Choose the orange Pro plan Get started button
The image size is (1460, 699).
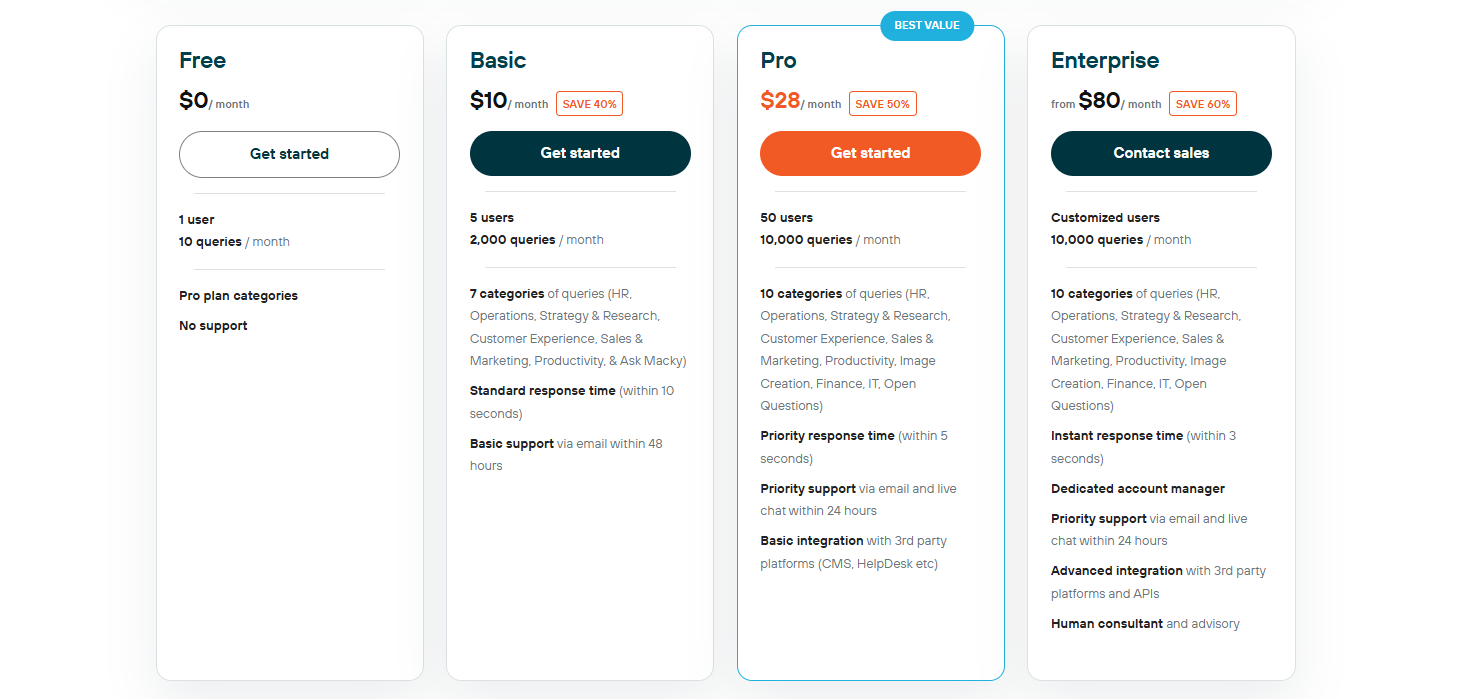870,153
